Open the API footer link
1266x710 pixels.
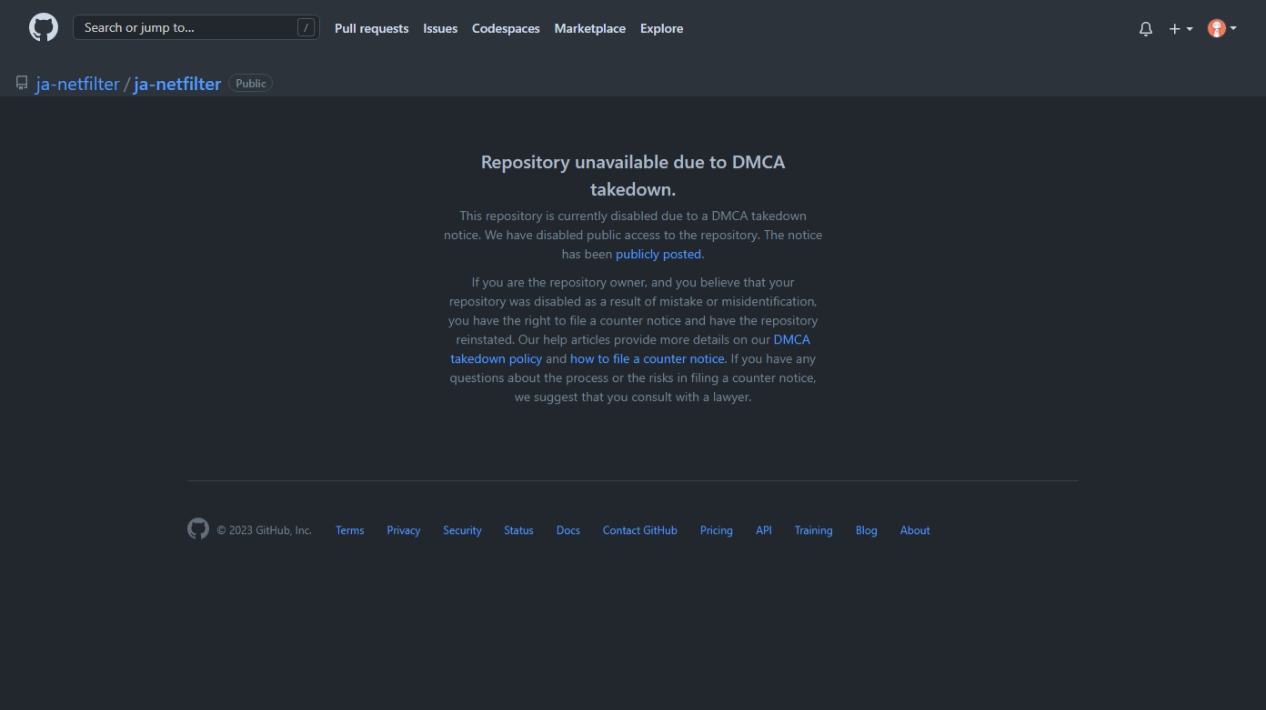(x=764, y=531)
